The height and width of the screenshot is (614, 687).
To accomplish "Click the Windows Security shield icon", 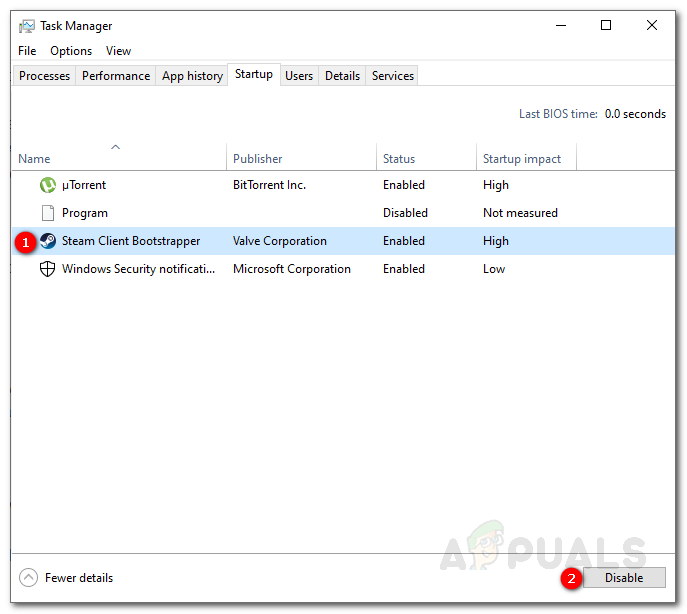I will 47,269.
